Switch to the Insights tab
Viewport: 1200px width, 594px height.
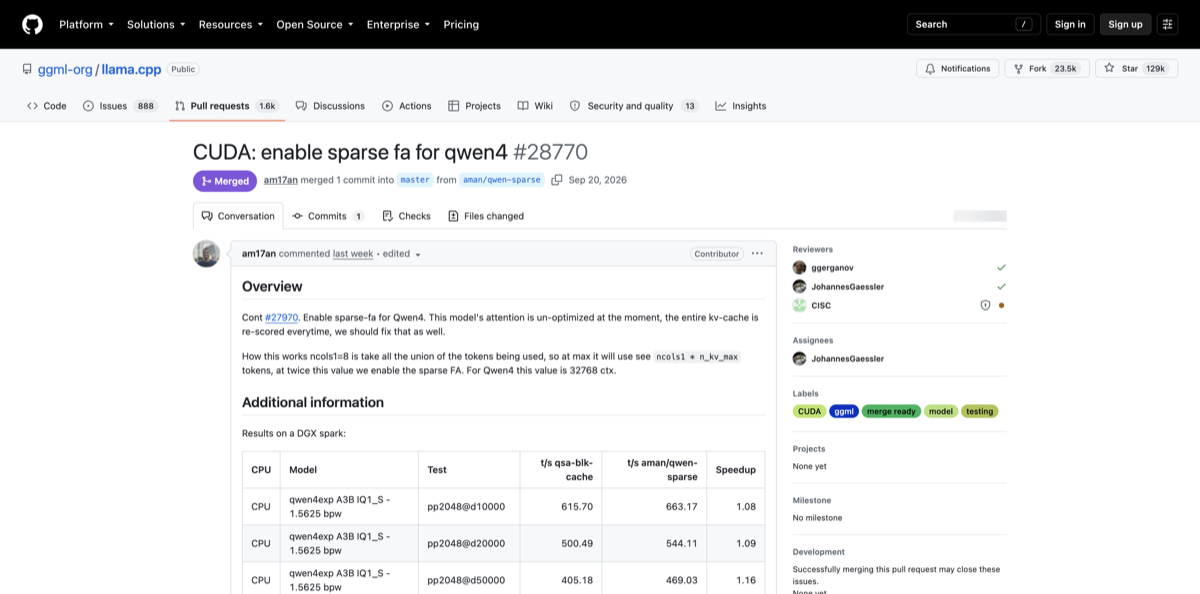point(741,106)
